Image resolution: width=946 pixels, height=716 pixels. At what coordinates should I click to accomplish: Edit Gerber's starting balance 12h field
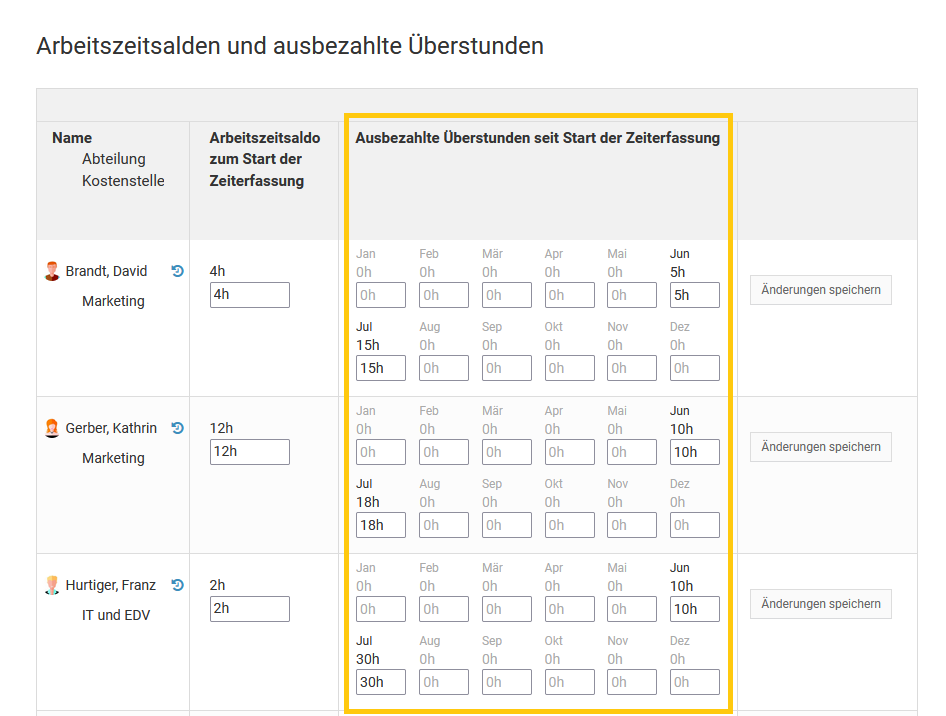[x=249, y=452]
